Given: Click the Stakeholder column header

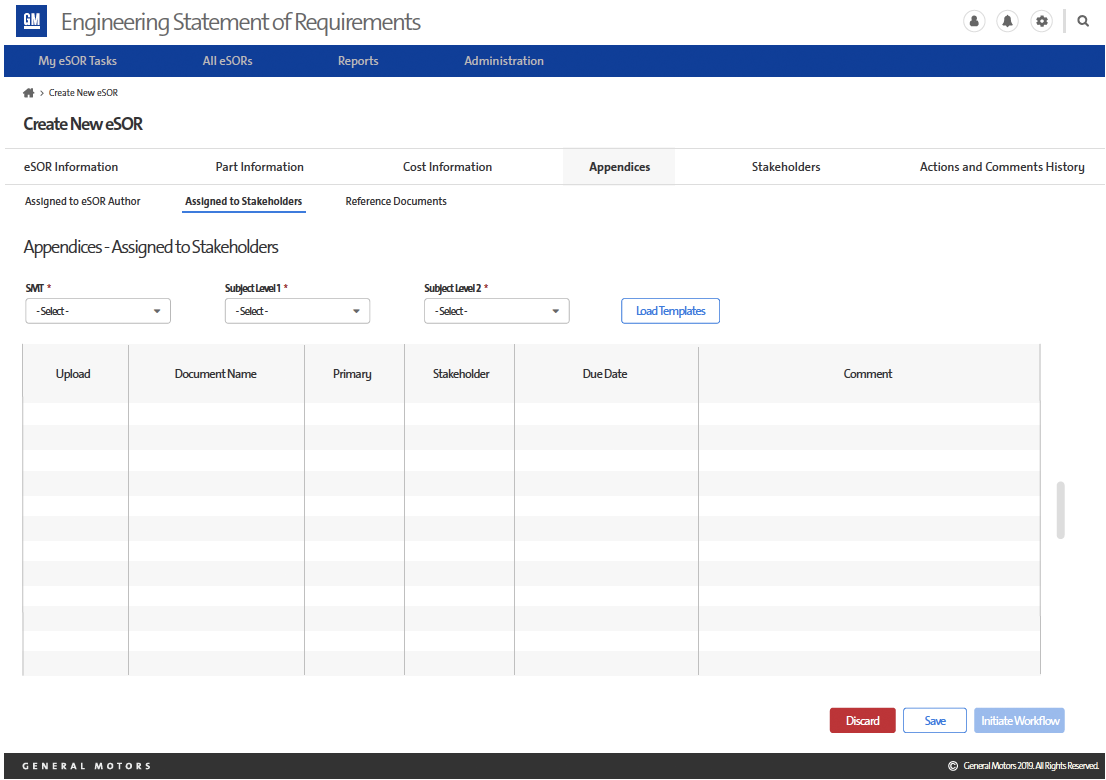Looking at the screenshot, I should 461,374.
